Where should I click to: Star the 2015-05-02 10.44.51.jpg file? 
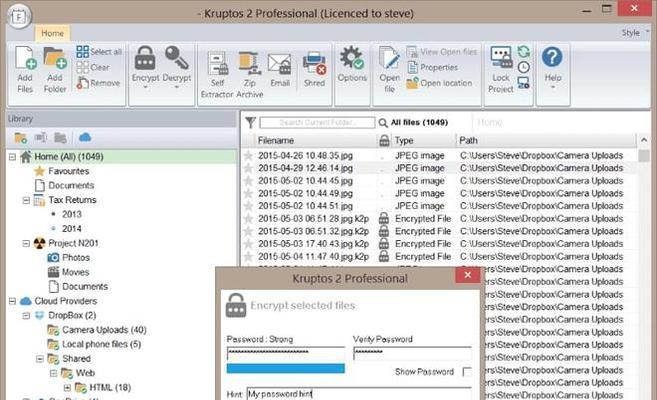point(248,206)
